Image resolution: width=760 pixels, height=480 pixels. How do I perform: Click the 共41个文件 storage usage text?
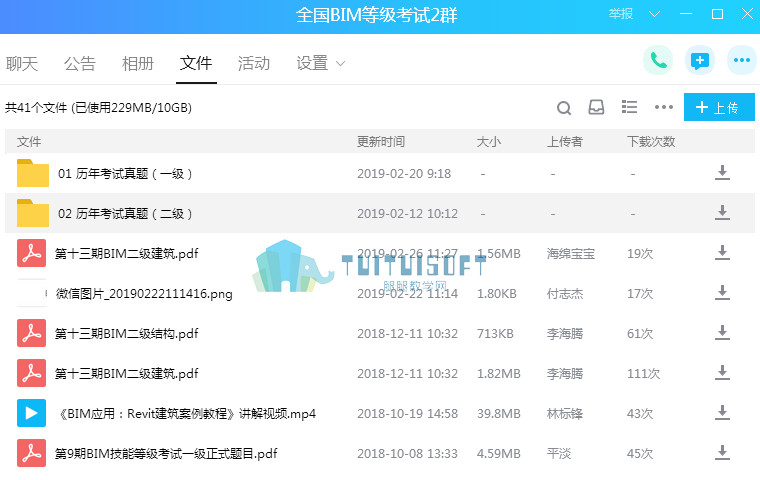point(98,108)
